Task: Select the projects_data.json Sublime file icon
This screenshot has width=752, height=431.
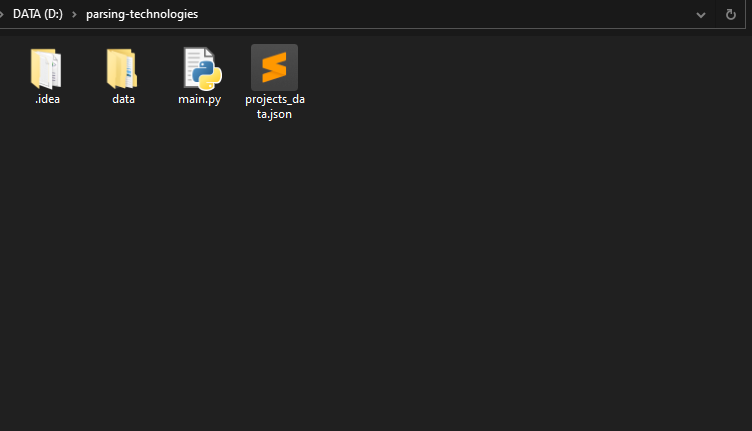Action: click(274, 68)
